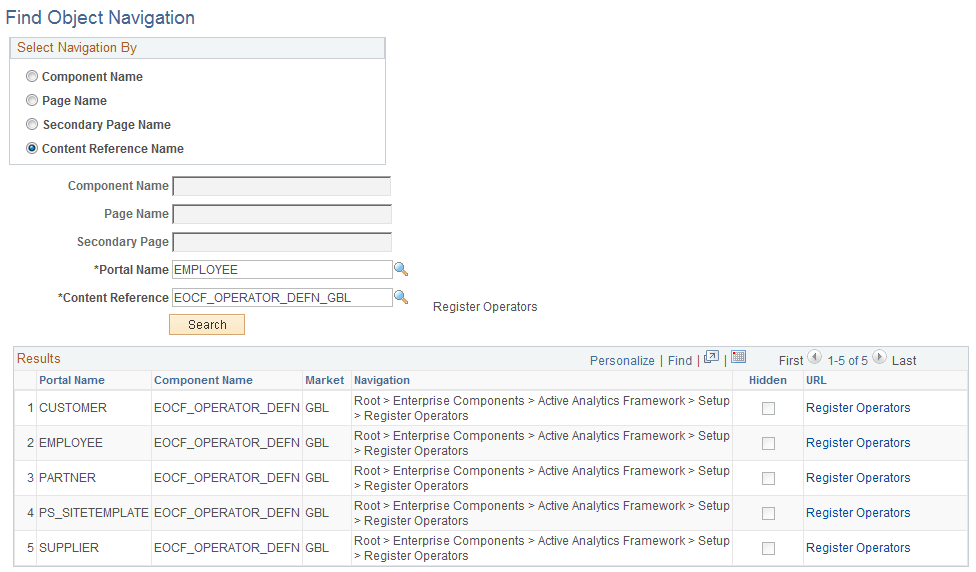Open Register Operators link for EMPLOYEE
This screenshot has height=572, width=976.
(x=858, y=443)
